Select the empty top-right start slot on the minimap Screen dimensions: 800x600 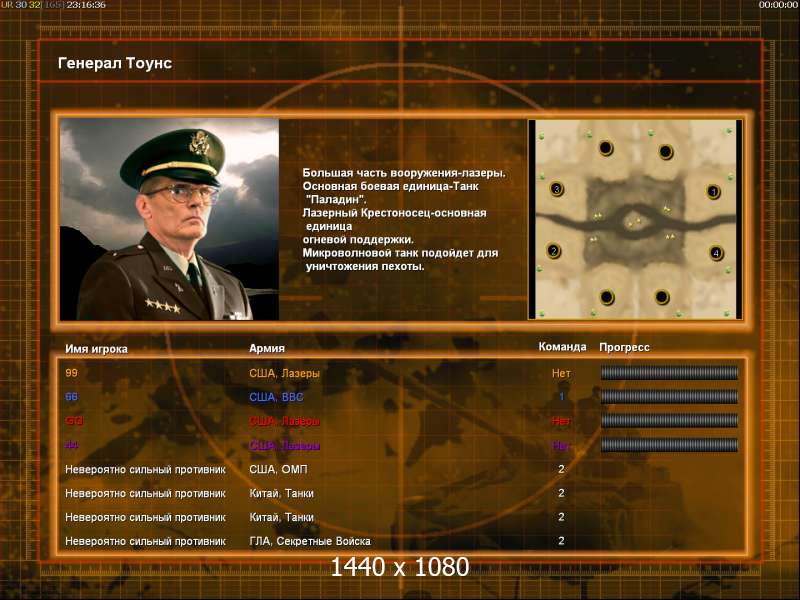pyautogui.click(x=666, y=151)
